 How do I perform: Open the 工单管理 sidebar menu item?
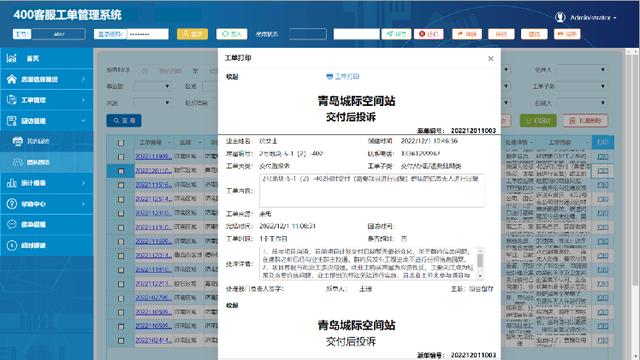[47, 100]
